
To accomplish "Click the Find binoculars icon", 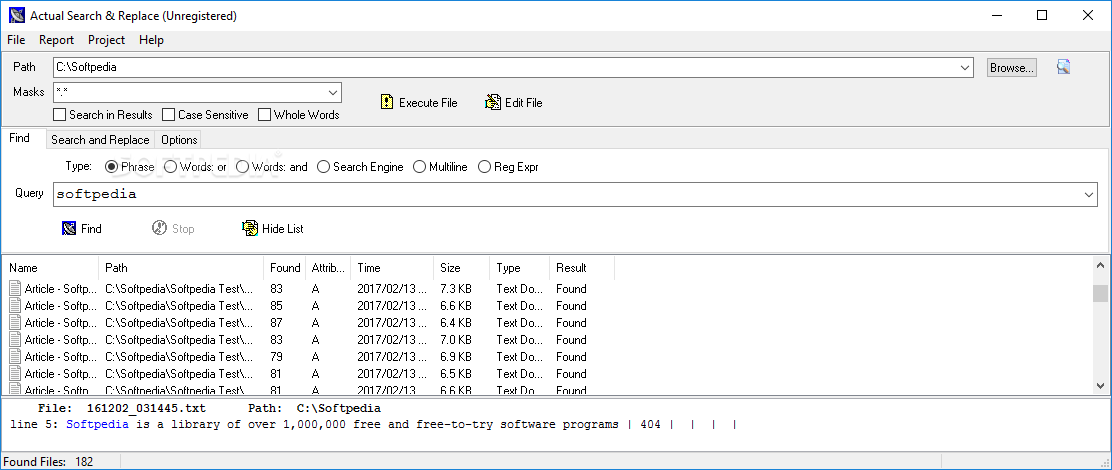I will (69, 228).
